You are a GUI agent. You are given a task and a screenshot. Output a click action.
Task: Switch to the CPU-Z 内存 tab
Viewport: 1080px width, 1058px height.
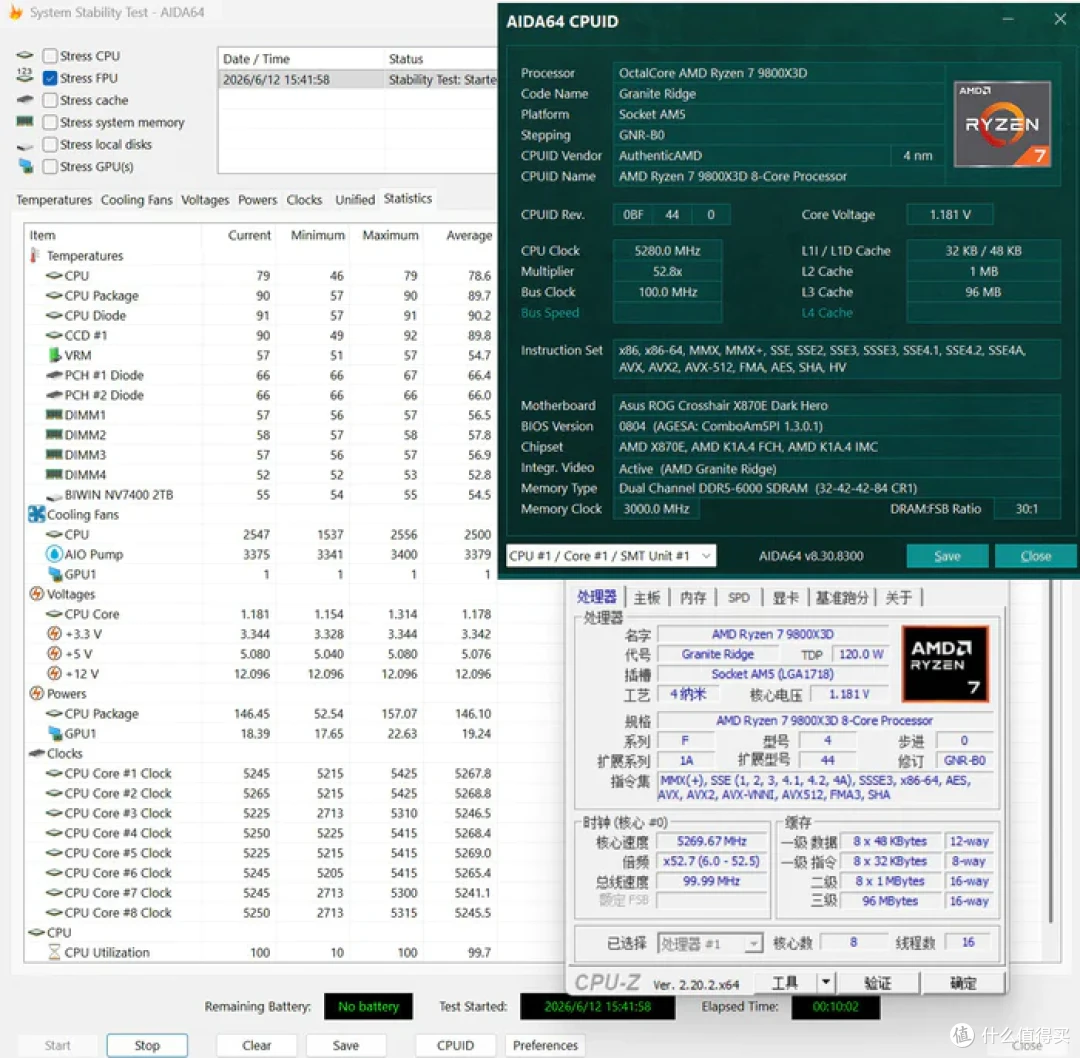(692, 597)
